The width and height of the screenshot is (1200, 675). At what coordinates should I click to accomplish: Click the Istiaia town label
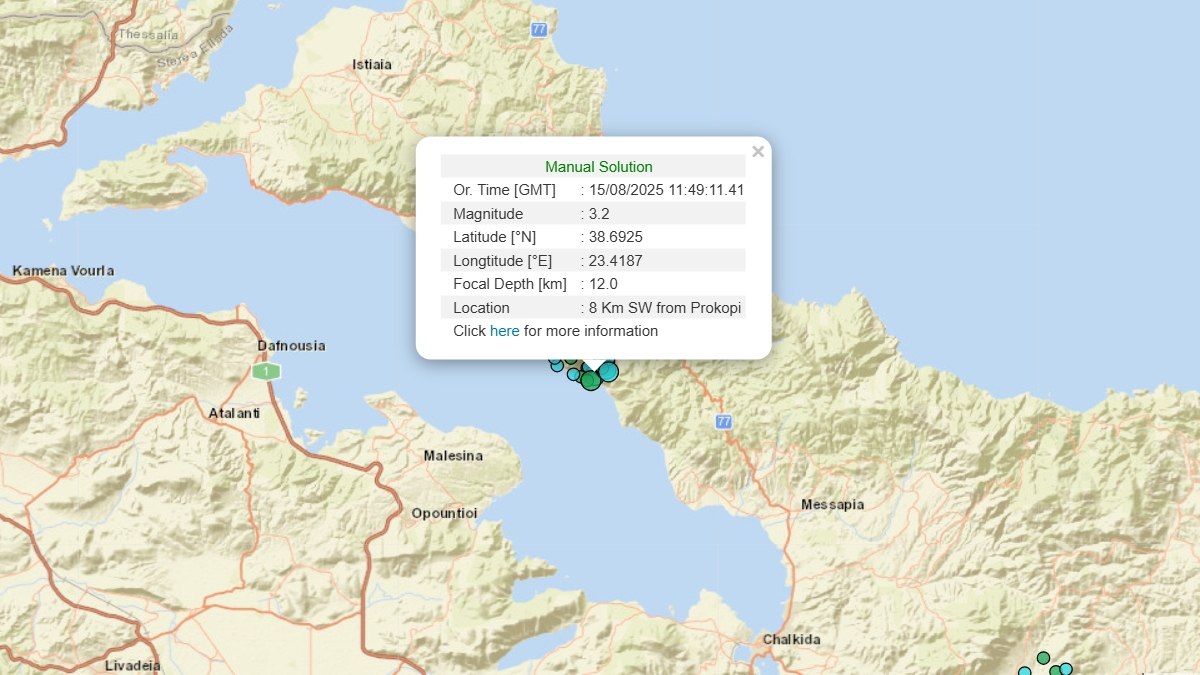[x=372, y=65]
